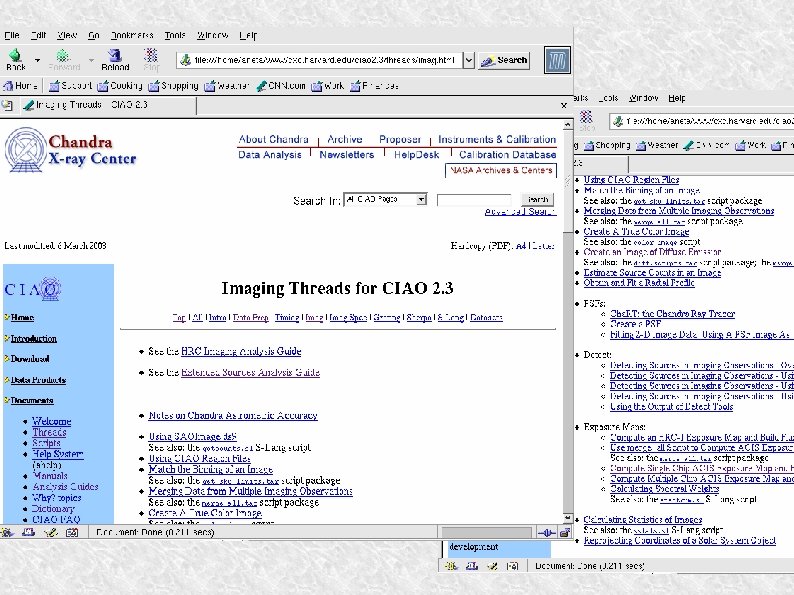
Task: Open the Edit menu
Action: click(x=38, y=35)
